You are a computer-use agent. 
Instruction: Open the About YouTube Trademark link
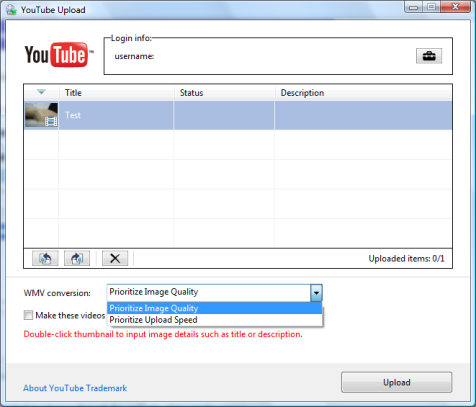[x=75, y=388]
